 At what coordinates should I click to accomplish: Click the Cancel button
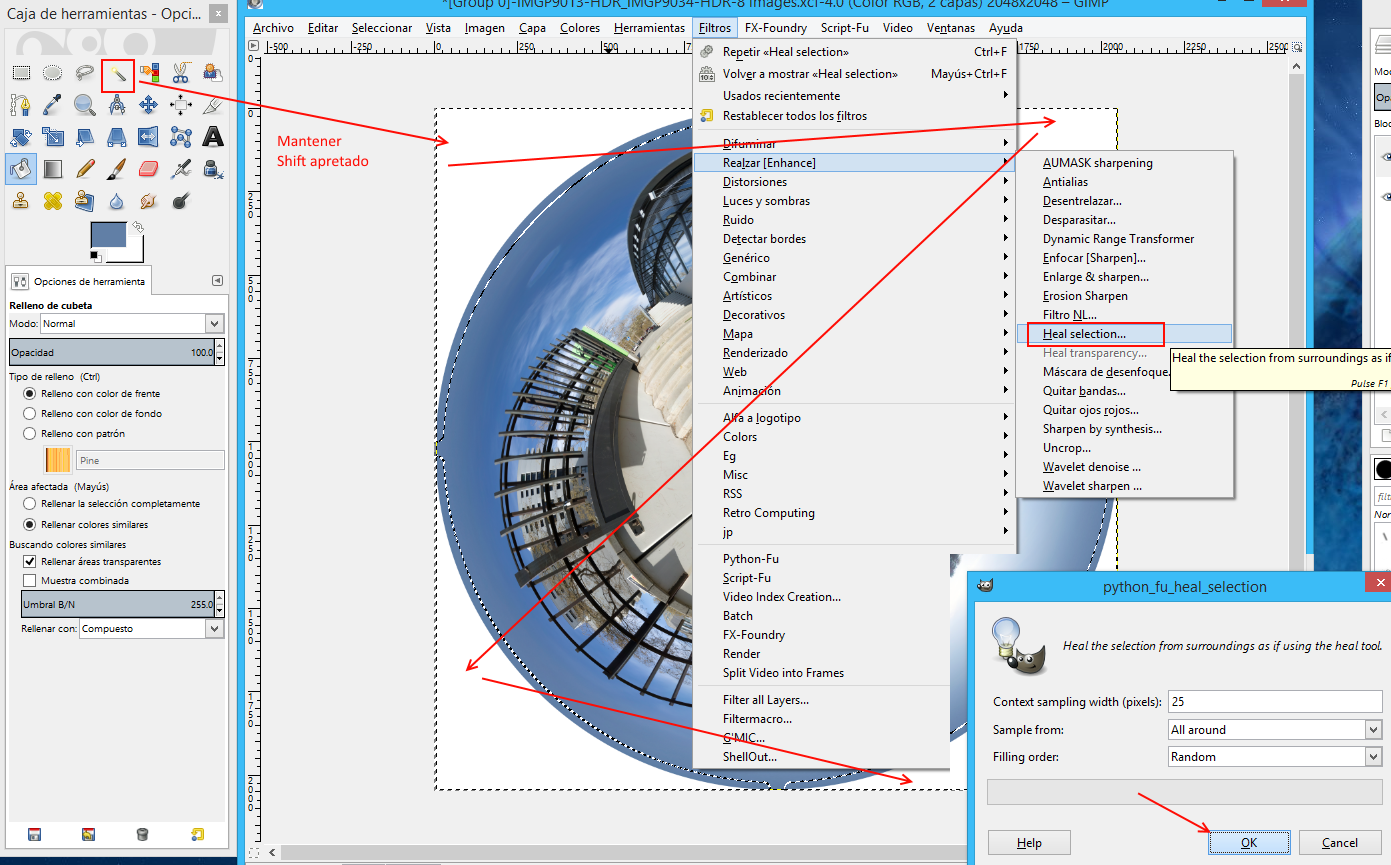point(1339,843)
